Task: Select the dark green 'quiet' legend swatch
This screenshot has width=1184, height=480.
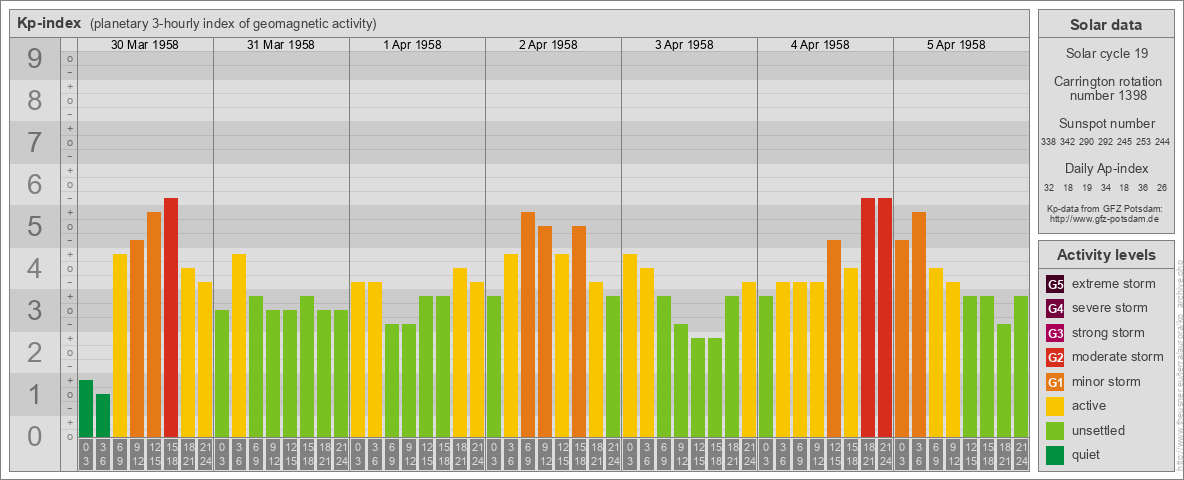Action: tap(1055, 454)
